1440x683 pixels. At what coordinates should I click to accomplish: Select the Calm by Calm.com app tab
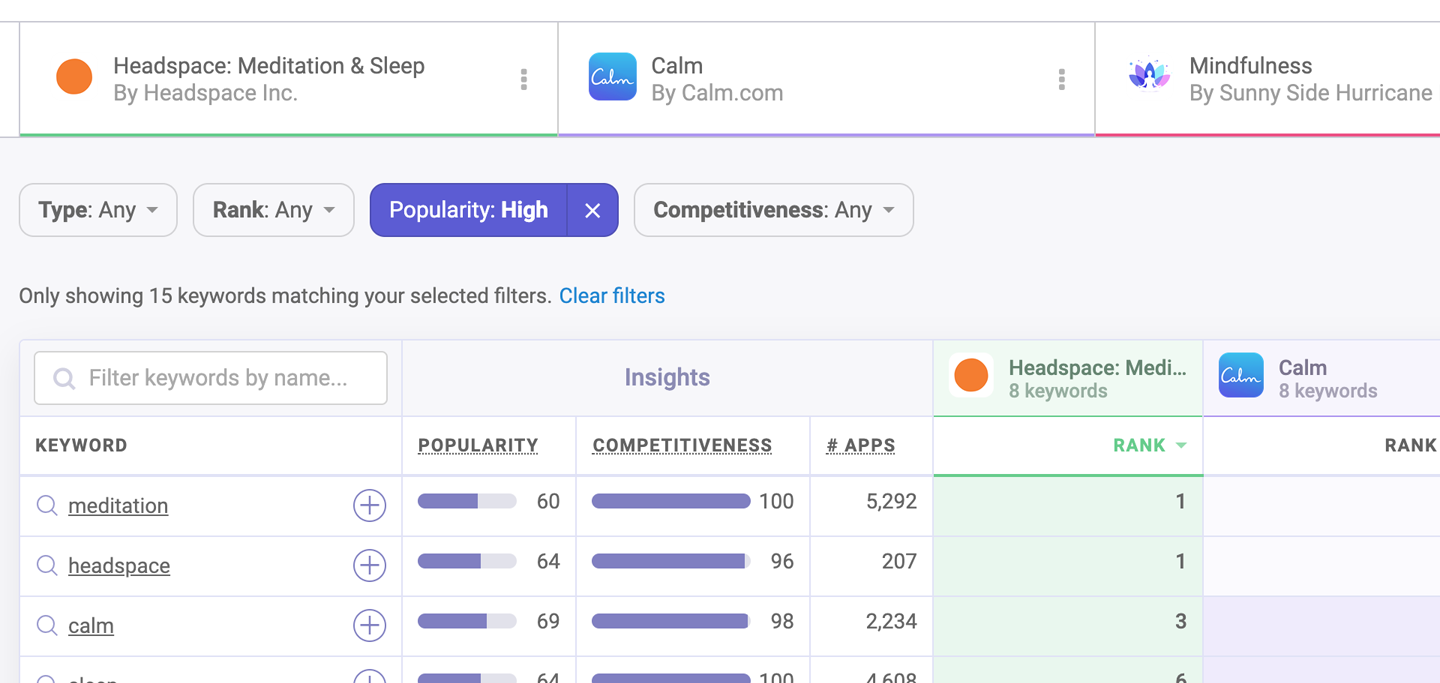826,79
